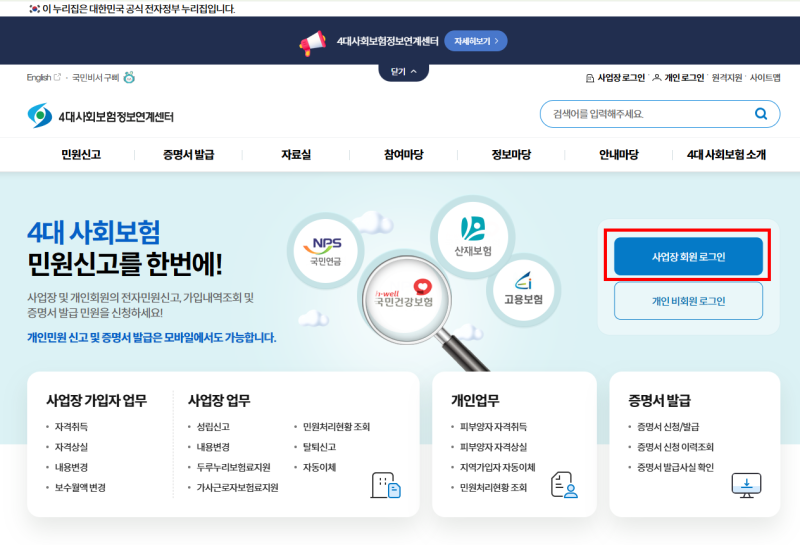
Task: Open the 증명서 발급 menu
Action: pyautogui.click(x=189, y=155)
